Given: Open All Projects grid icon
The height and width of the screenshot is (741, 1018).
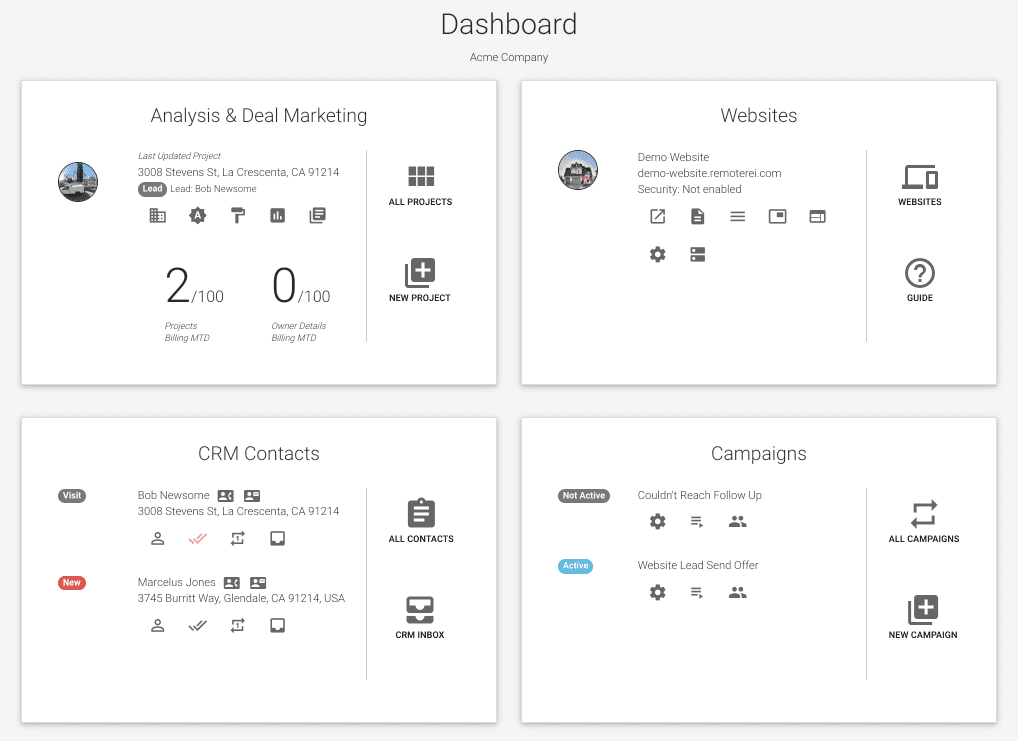Looking at the screenshot, I should click(421, 176).
